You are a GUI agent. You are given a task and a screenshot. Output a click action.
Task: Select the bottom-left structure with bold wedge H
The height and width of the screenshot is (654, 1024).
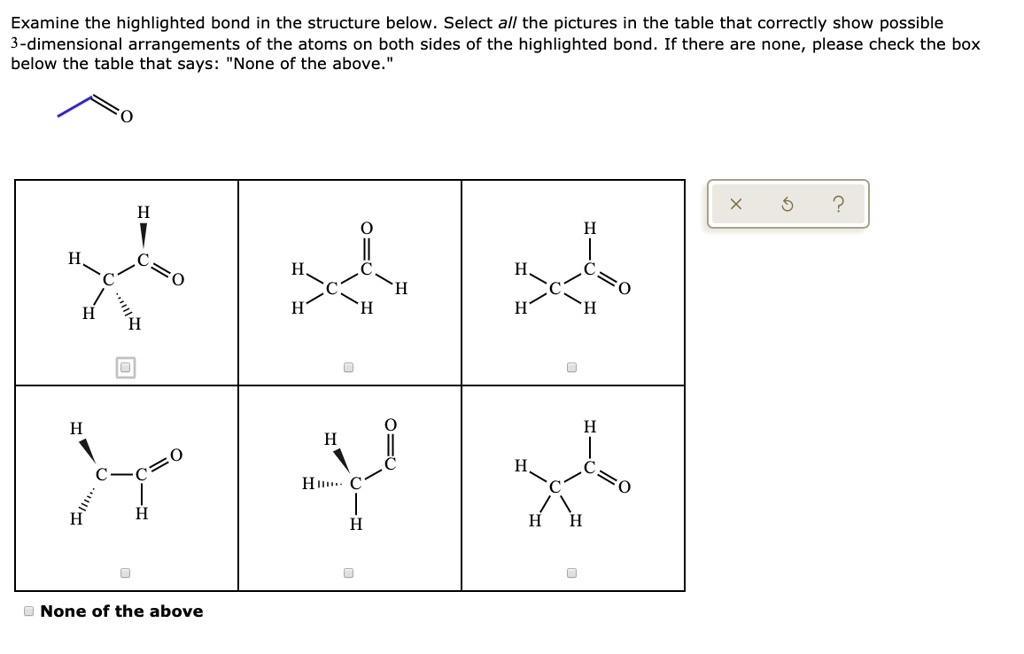125,470
